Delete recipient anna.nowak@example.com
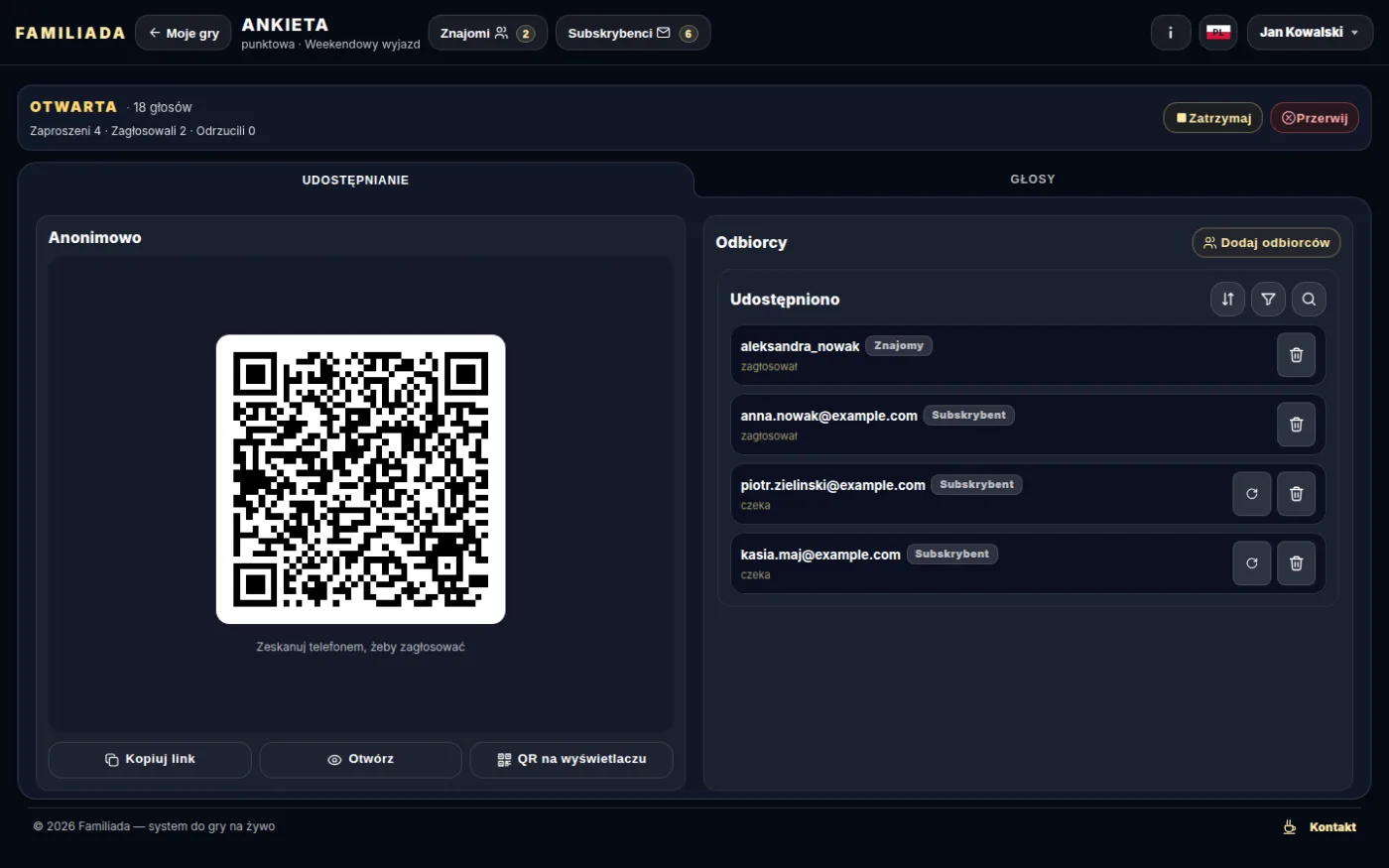 (1296, 425)
